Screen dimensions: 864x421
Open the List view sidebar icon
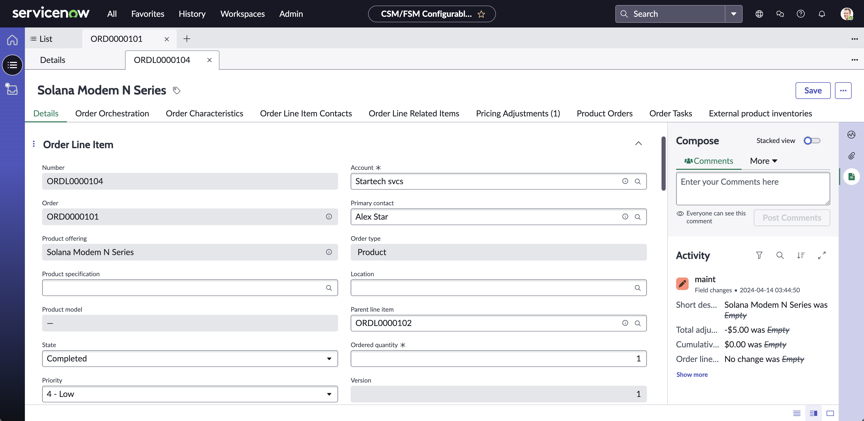(x=12, y=65)
